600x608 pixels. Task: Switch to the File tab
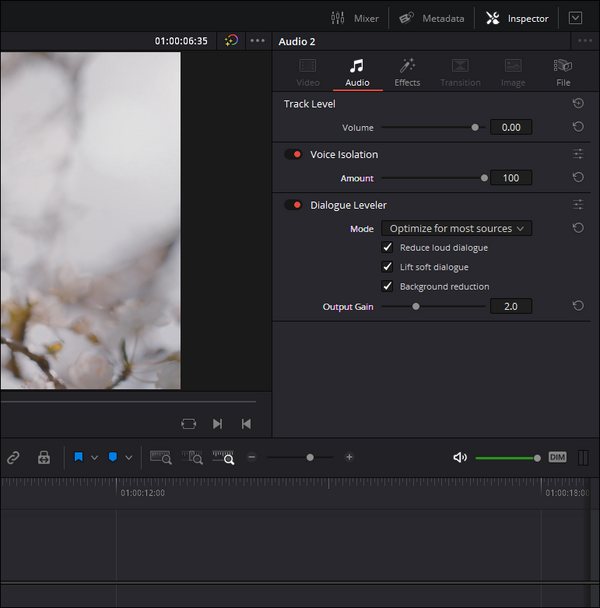pos(563,72)
